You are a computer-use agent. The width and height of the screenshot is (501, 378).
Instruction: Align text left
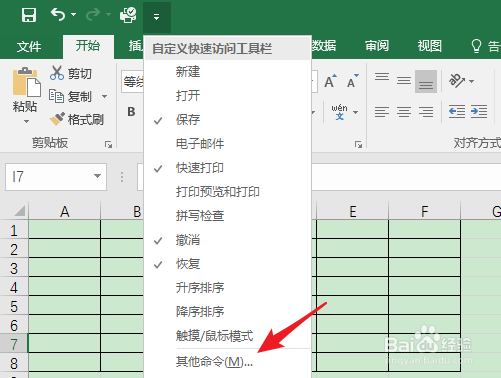coord(382,112)
